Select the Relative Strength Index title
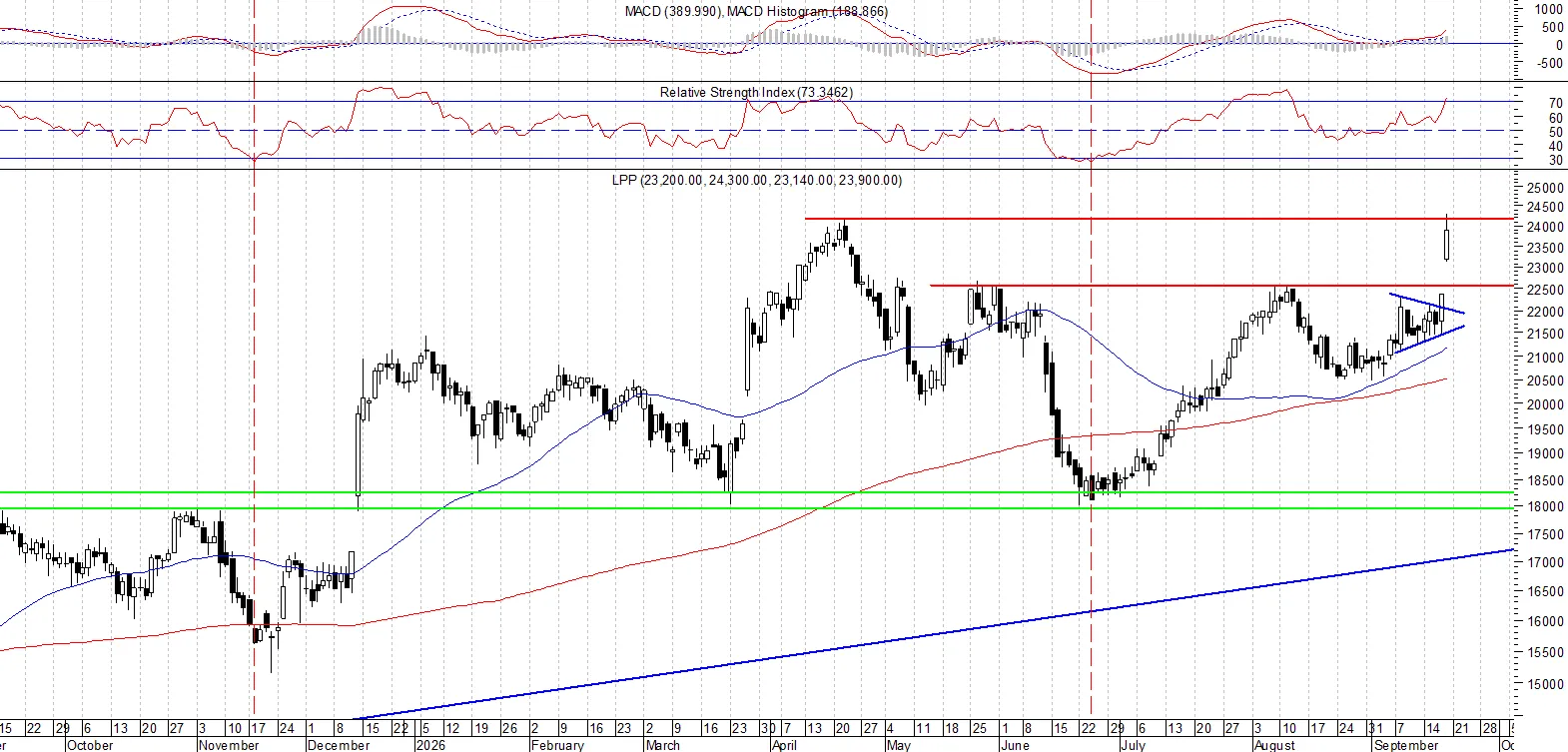1568x752 pixels. [x=756, y=92]
